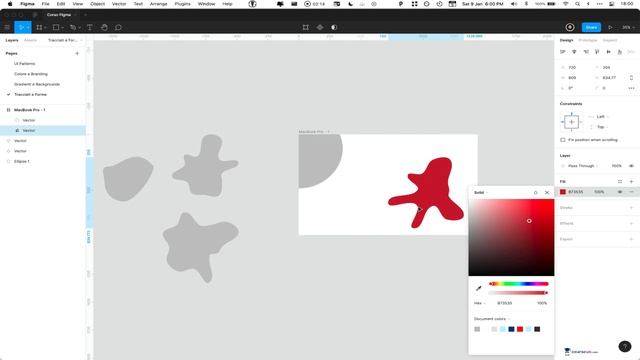This screenshot has width=640, height=360.
Task: Open the File menu
Action: tap(45, 4)
